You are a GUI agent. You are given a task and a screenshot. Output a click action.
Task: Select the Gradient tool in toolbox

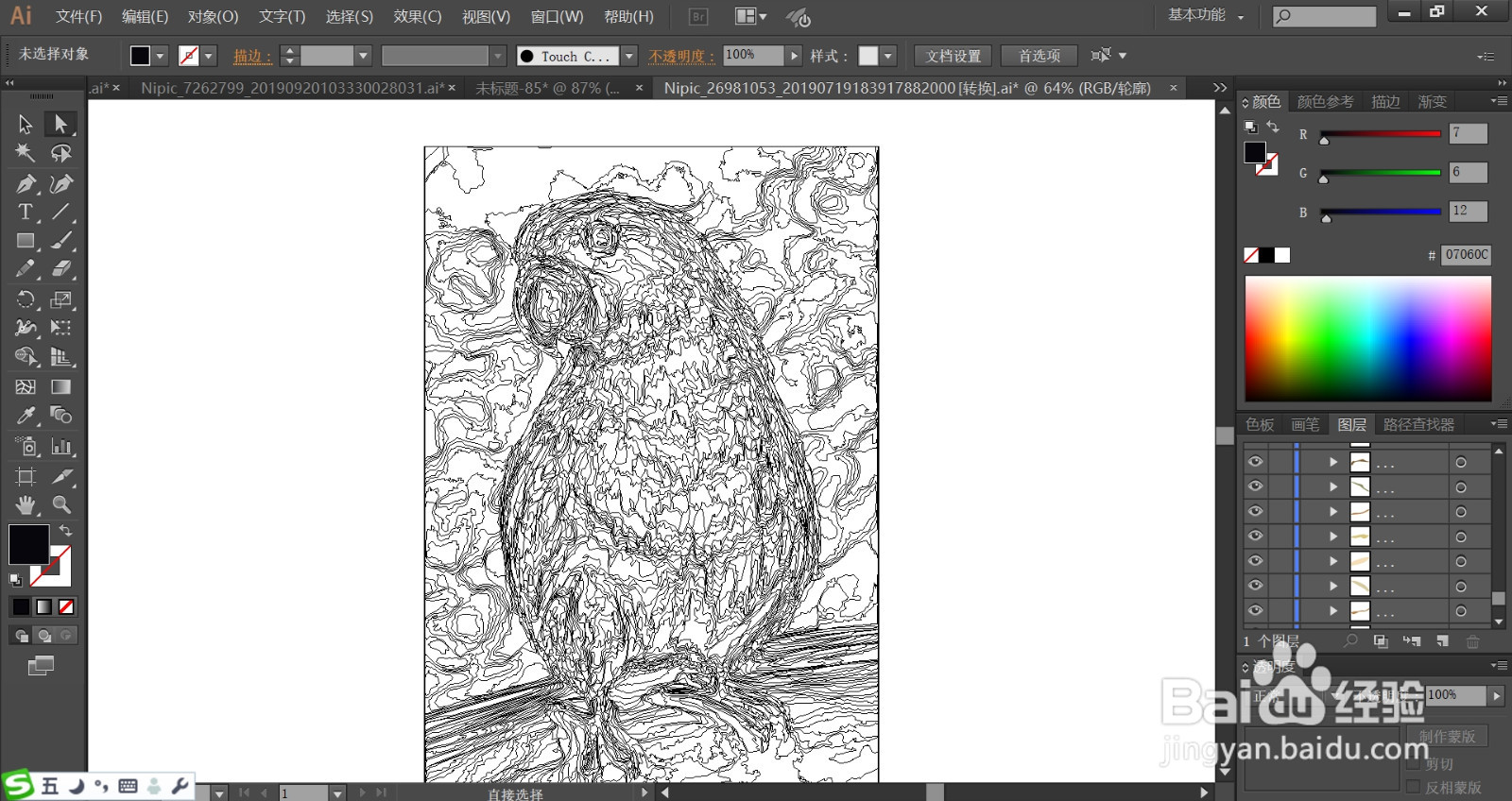click(60, 386)
